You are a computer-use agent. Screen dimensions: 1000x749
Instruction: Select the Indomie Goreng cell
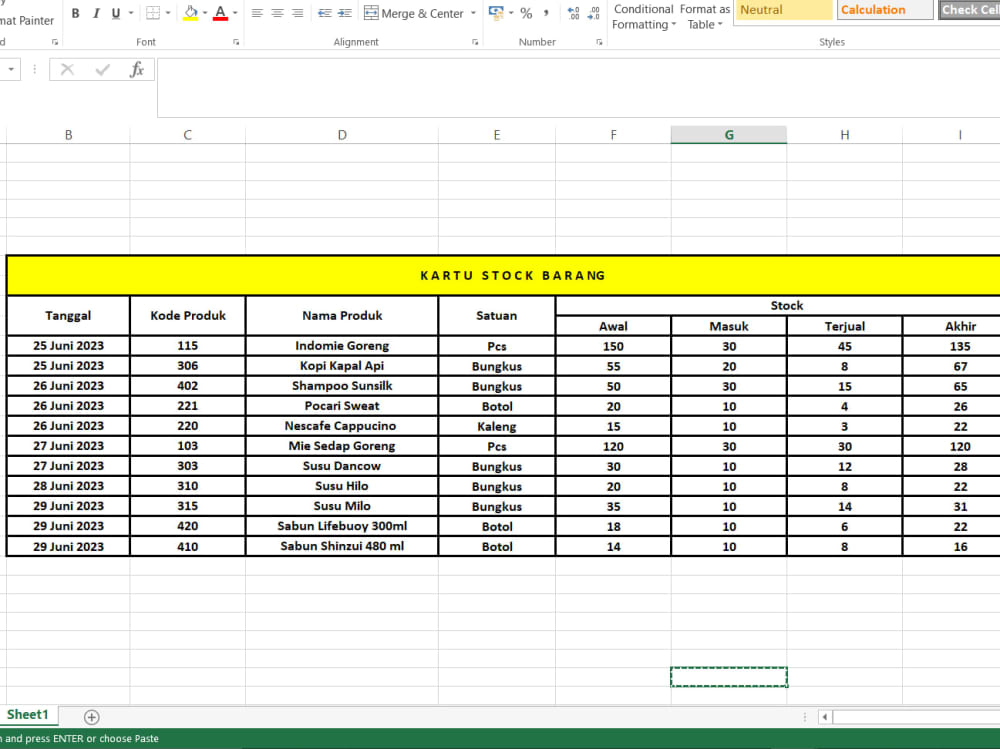[x=342, y=346]
